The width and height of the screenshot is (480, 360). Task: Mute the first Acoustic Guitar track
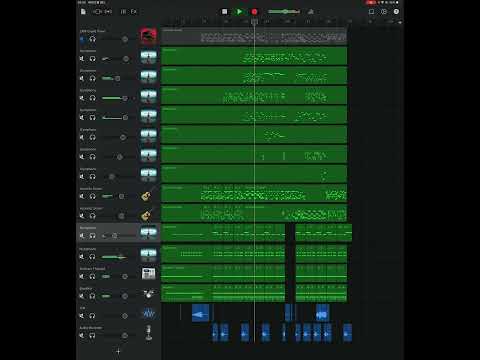pos(82,196)
